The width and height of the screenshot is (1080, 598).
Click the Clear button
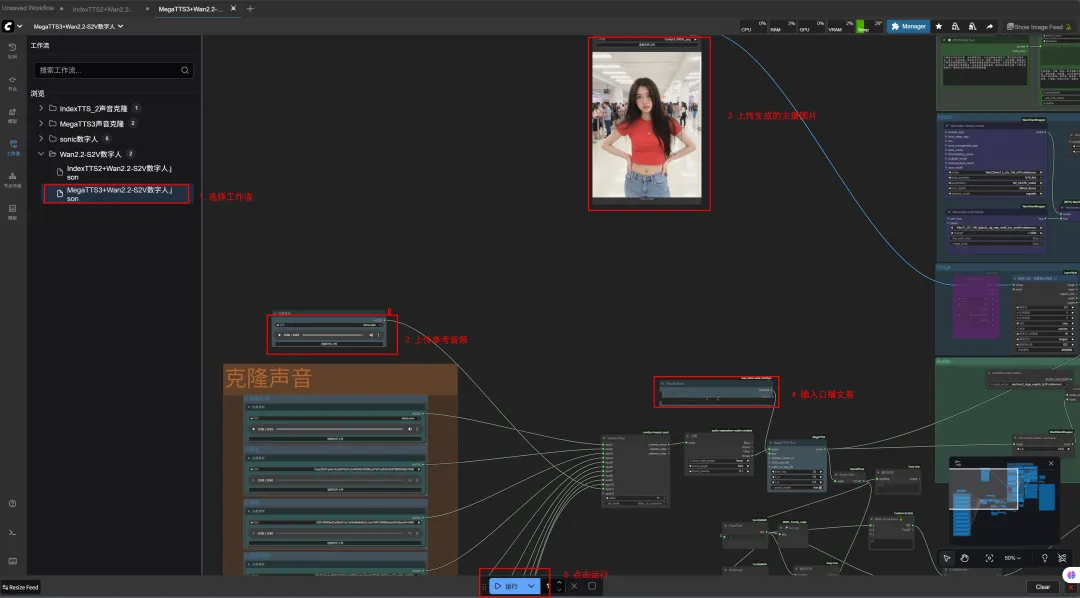(1042, 587)
